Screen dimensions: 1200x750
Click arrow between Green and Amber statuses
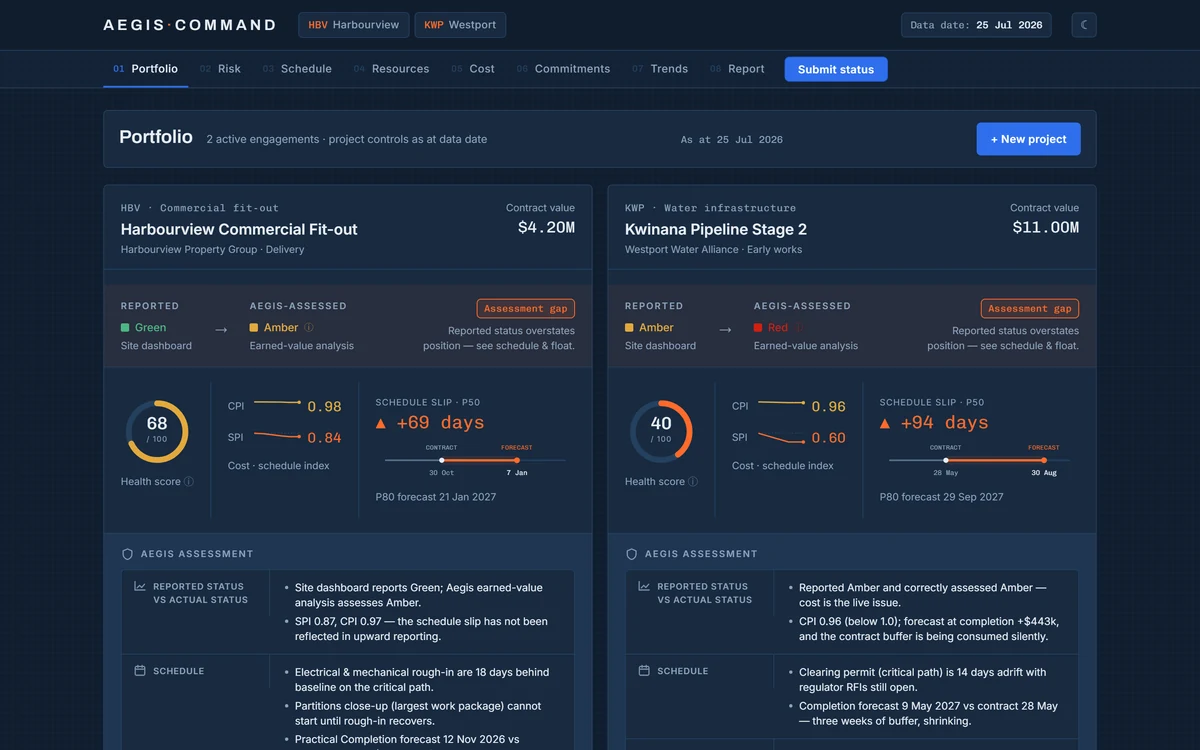tap(221, 329)
